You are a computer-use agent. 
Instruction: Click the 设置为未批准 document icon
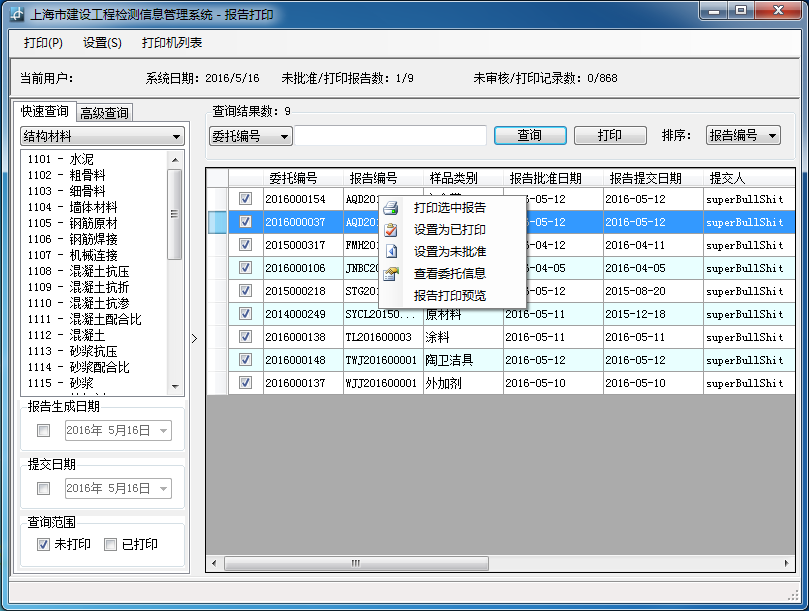(x=392, y=252)
